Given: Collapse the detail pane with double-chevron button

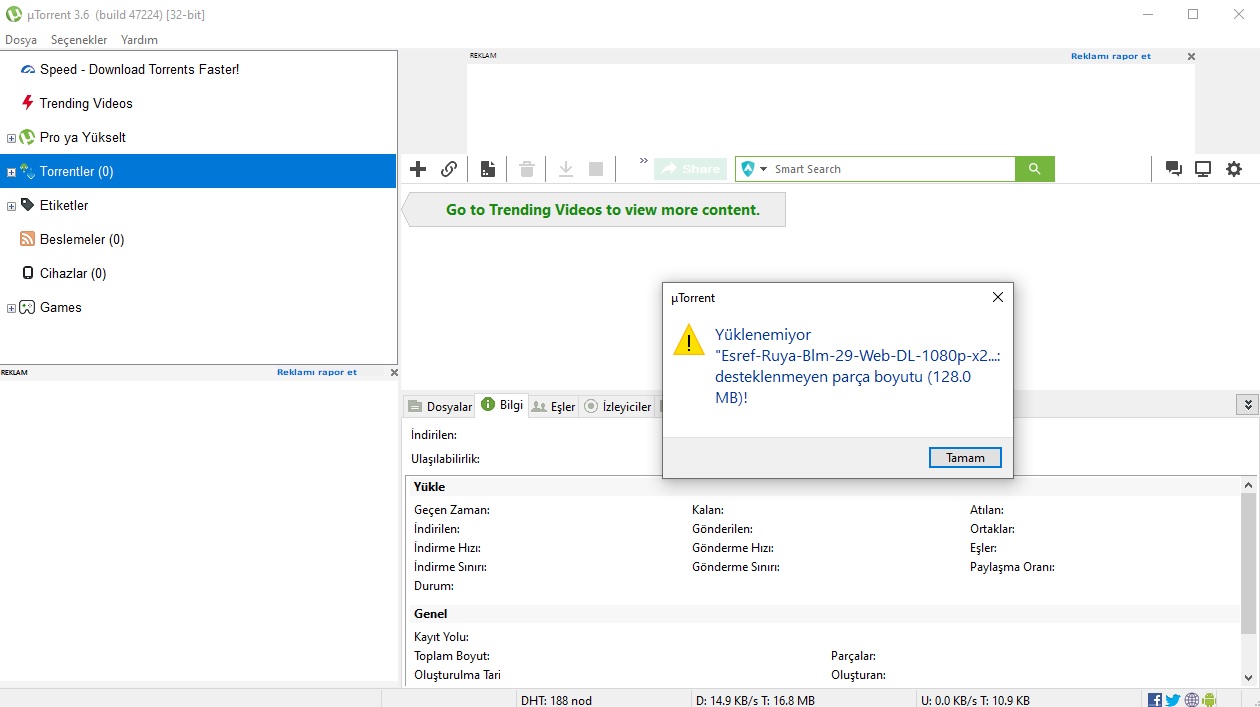Looking at the screenshot, I should [x=1247, y=404].
